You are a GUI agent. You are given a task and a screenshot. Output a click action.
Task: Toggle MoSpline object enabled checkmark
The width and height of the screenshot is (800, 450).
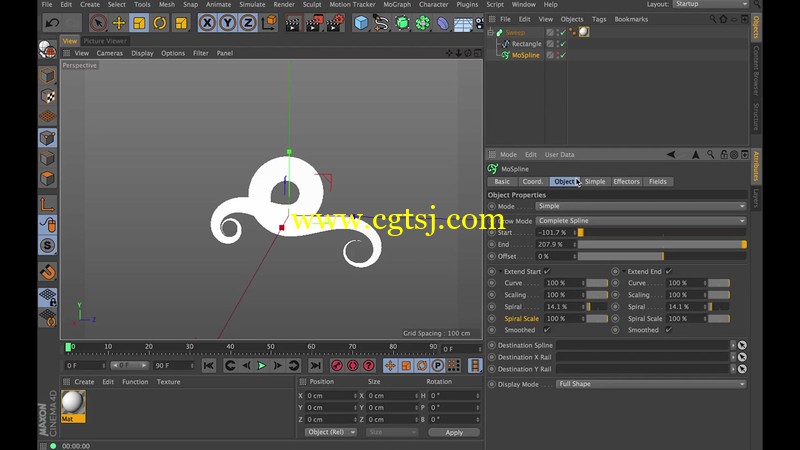pos(563,55)
